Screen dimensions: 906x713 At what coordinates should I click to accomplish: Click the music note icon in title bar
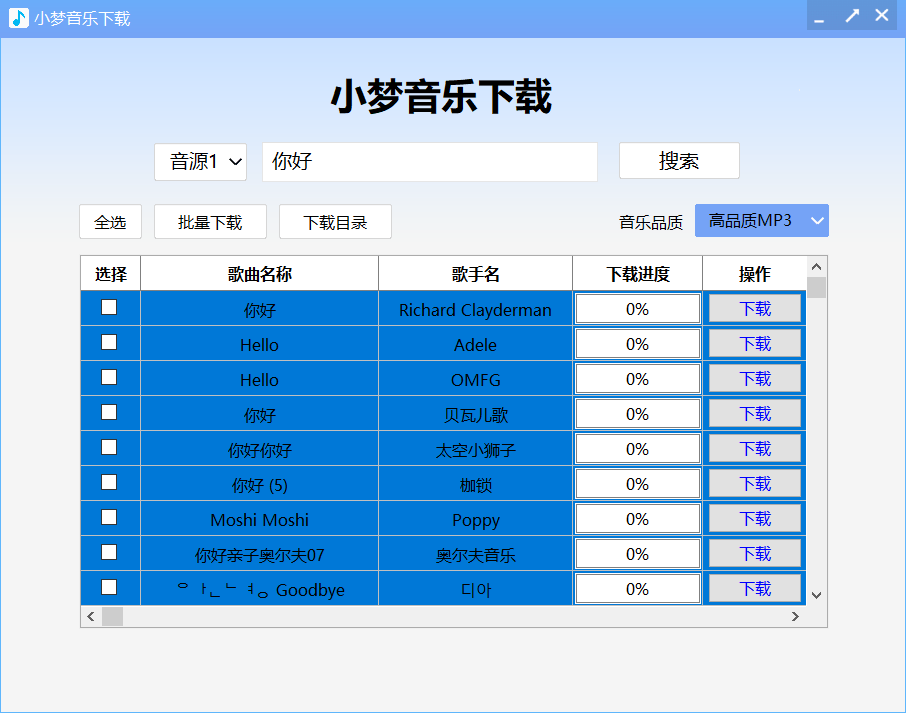point(18,15)
